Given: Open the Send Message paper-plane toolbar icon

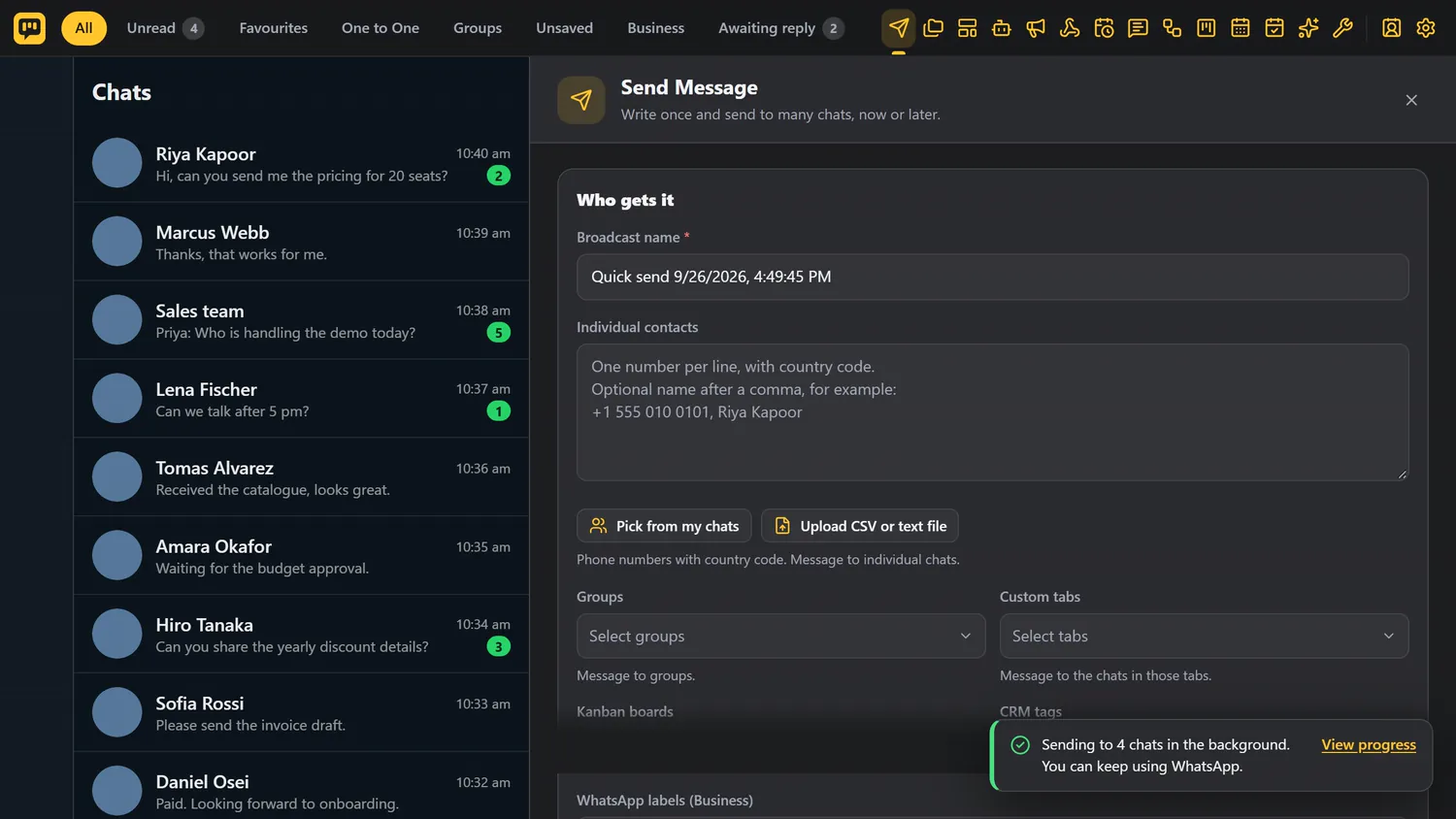Looking at the screenshot, I should (x=899, y=28).
